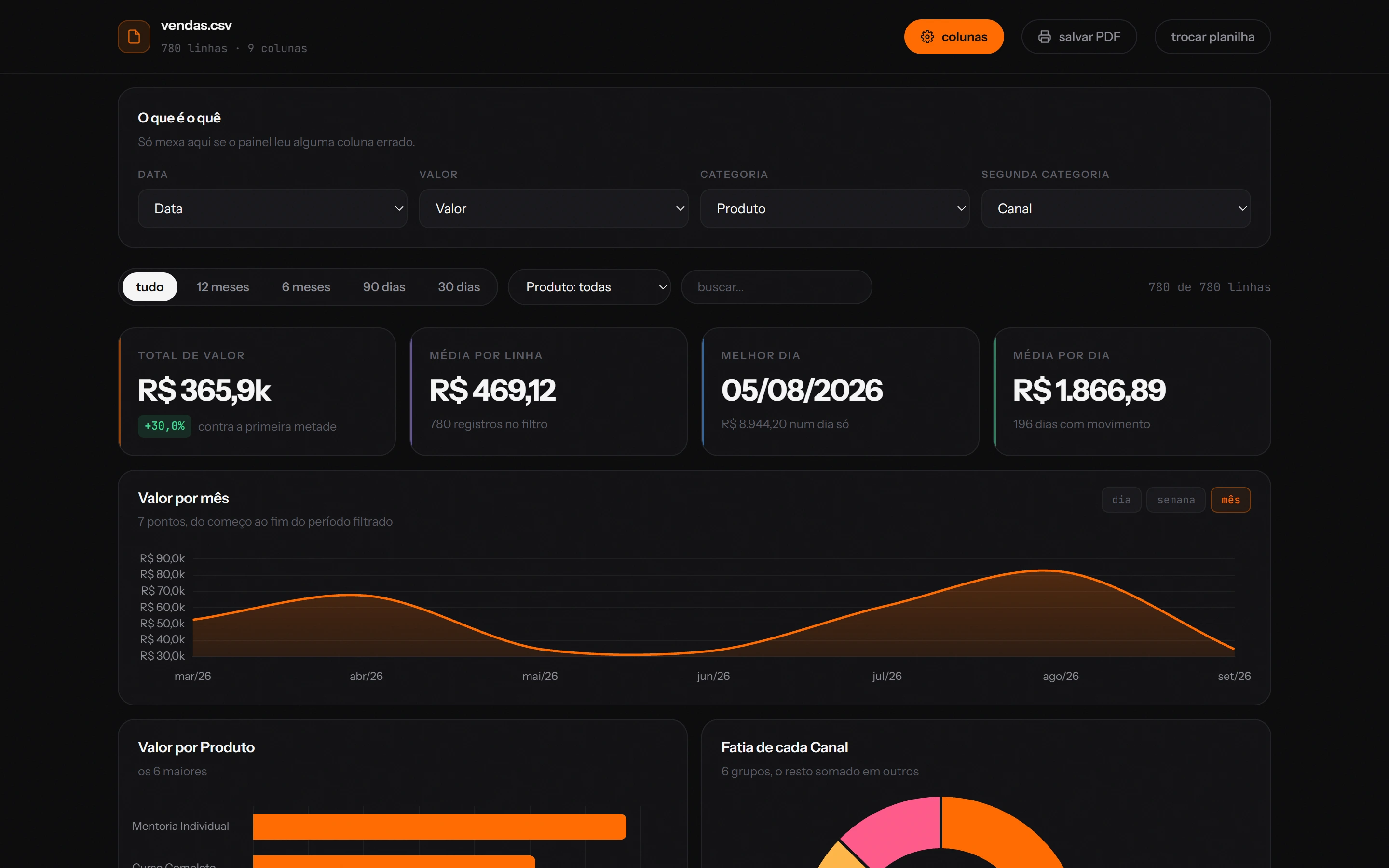Click the "abr/26" axis label

click(366, 676)
